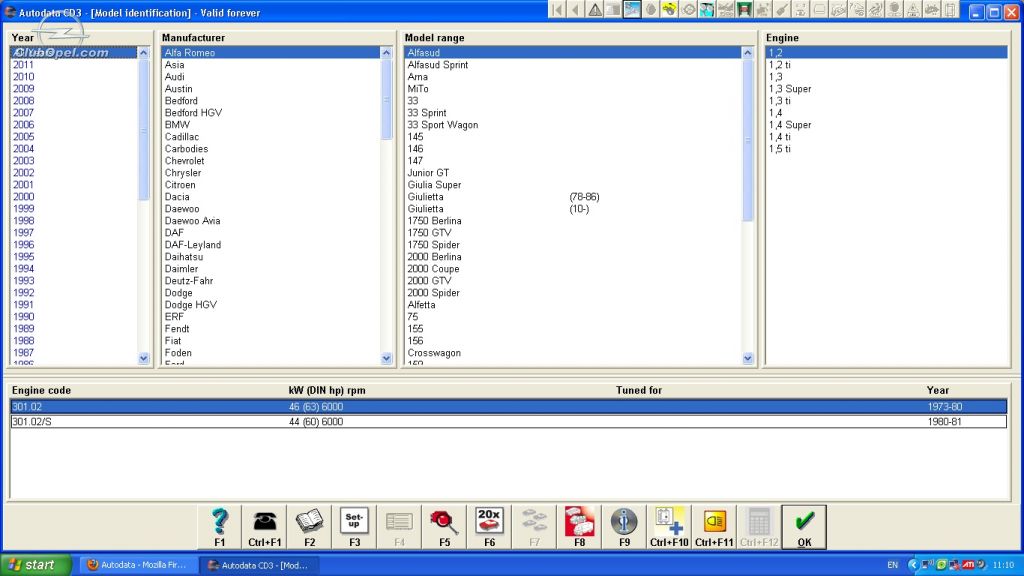Screen dimensions: 1024x576
Task: Click the first-page arrow in the top toolbar
Action: point(557,10)
